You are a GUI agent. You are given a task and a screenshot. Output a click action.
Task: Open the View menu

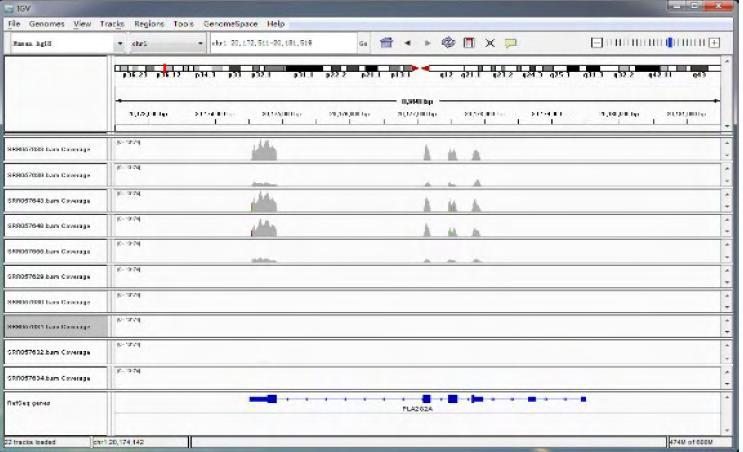pyautogui.click(x=82, y=24)
